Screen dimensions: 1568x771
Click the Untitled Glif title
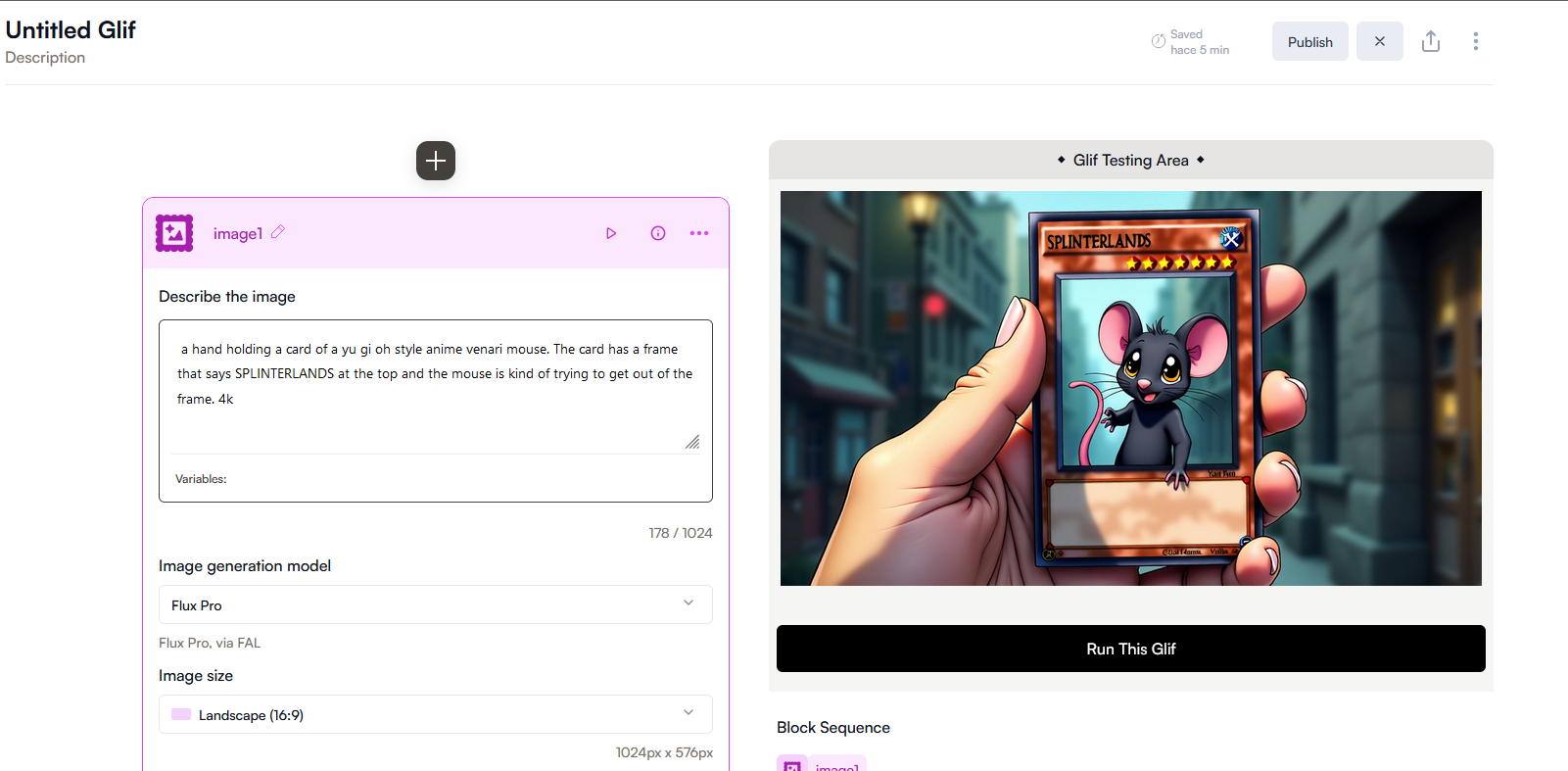(x=71, y=29)
